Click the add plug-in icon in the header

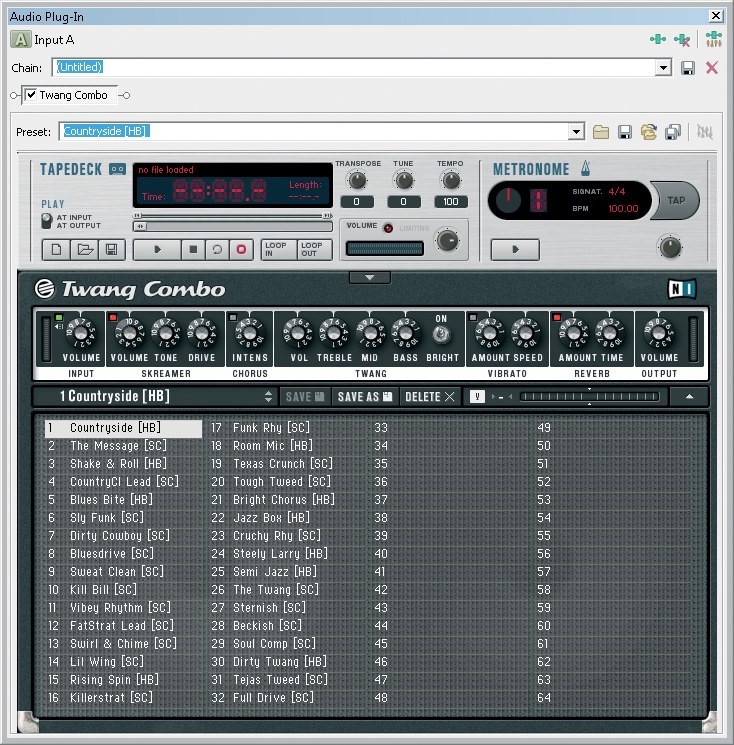coord(658,39)
